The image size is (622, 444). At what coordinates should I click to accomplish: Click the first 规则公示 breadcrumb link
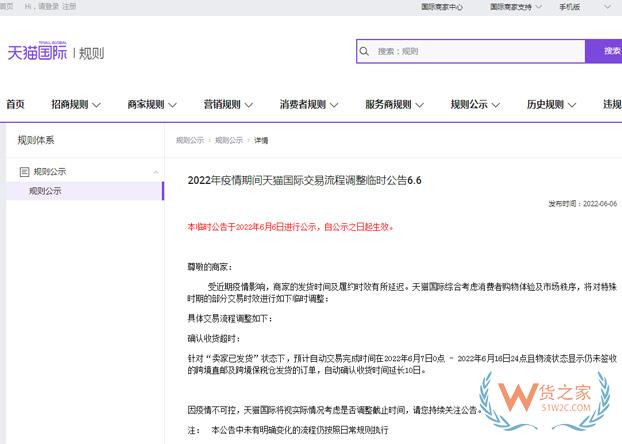click(x=190, y=140)
